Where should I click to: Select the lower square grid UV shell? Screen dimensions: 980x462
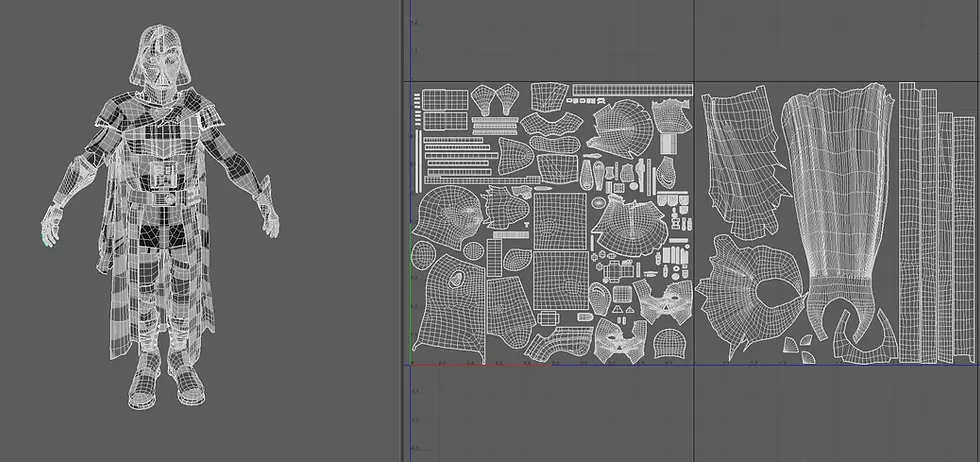pos(560,281)
